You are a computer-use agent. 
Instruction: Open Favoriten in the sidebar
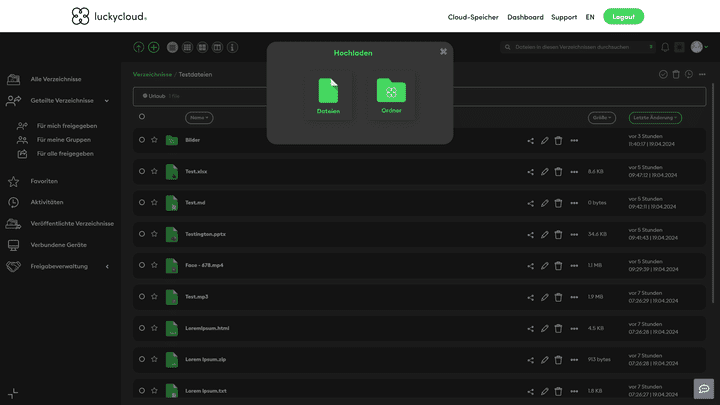coord(44,181)
